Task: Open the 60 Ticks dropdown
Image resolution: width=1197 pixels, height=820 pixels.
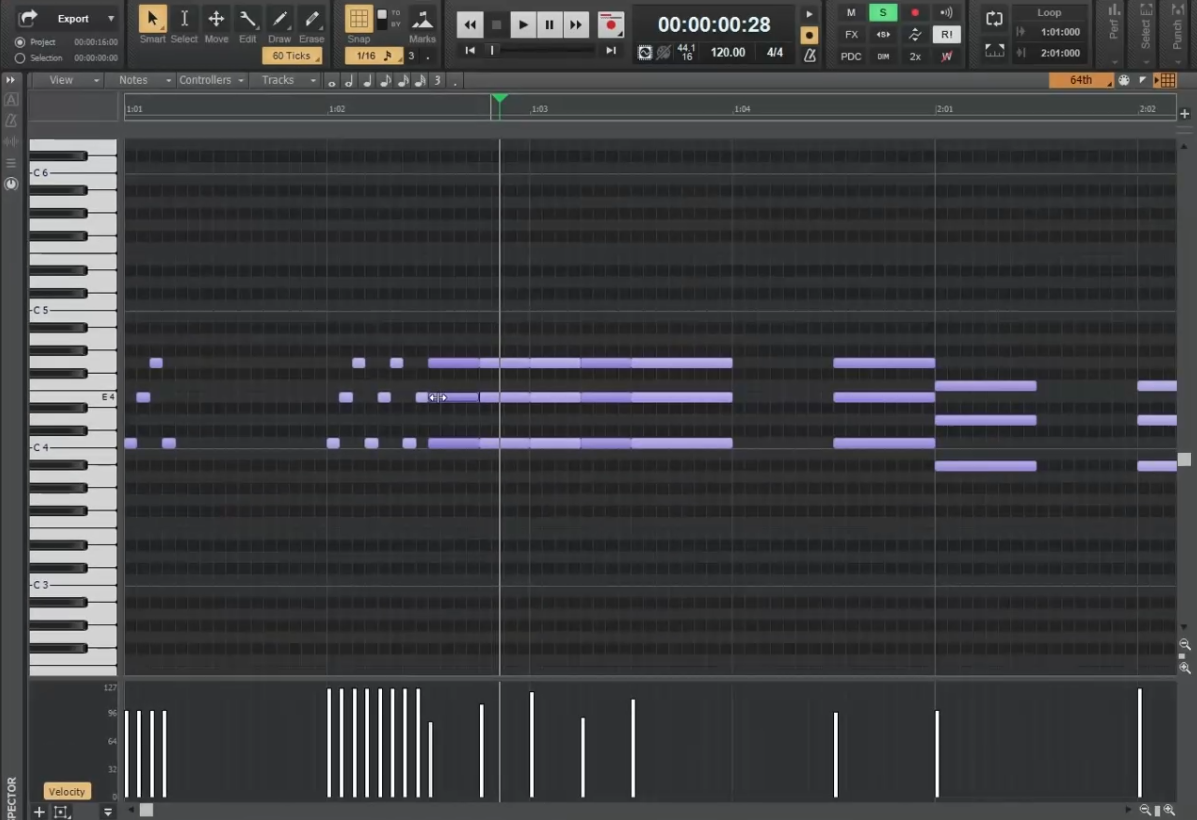Action: [x=292, y=56]
